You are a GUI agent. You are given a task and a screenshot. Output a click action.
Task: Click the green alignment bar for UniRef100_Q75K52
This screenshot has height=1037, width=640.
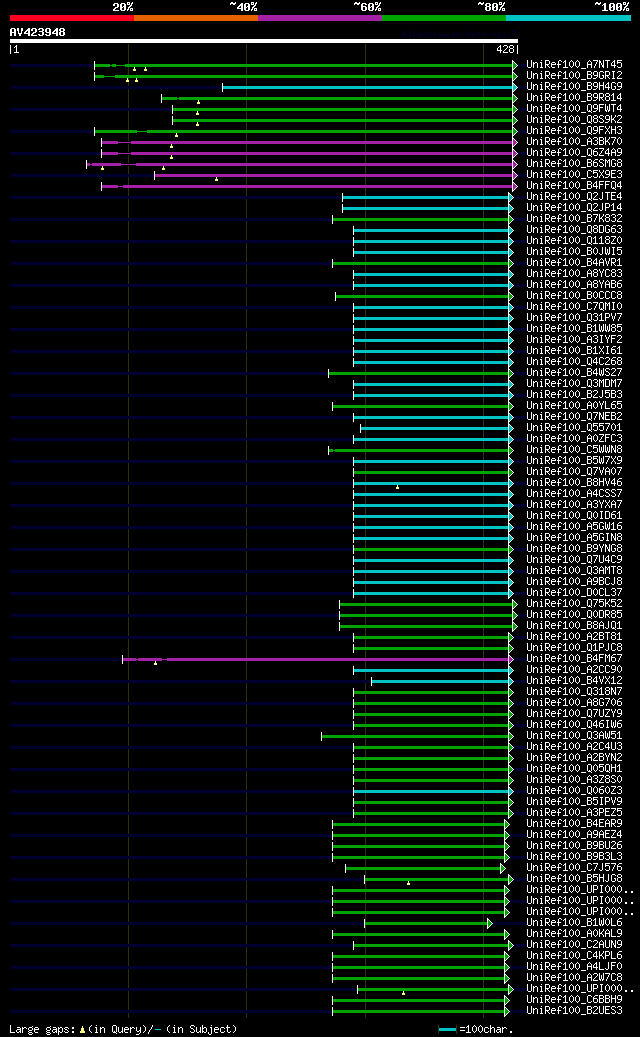point(428,604)
